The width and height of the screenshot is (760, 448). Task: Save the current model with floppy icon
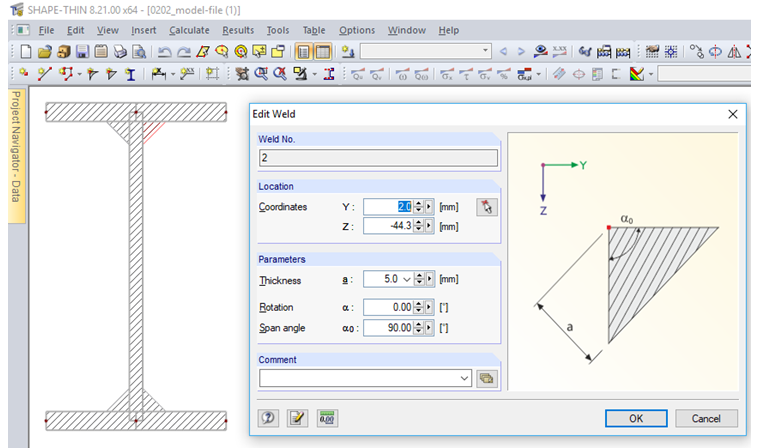point(82,51)
